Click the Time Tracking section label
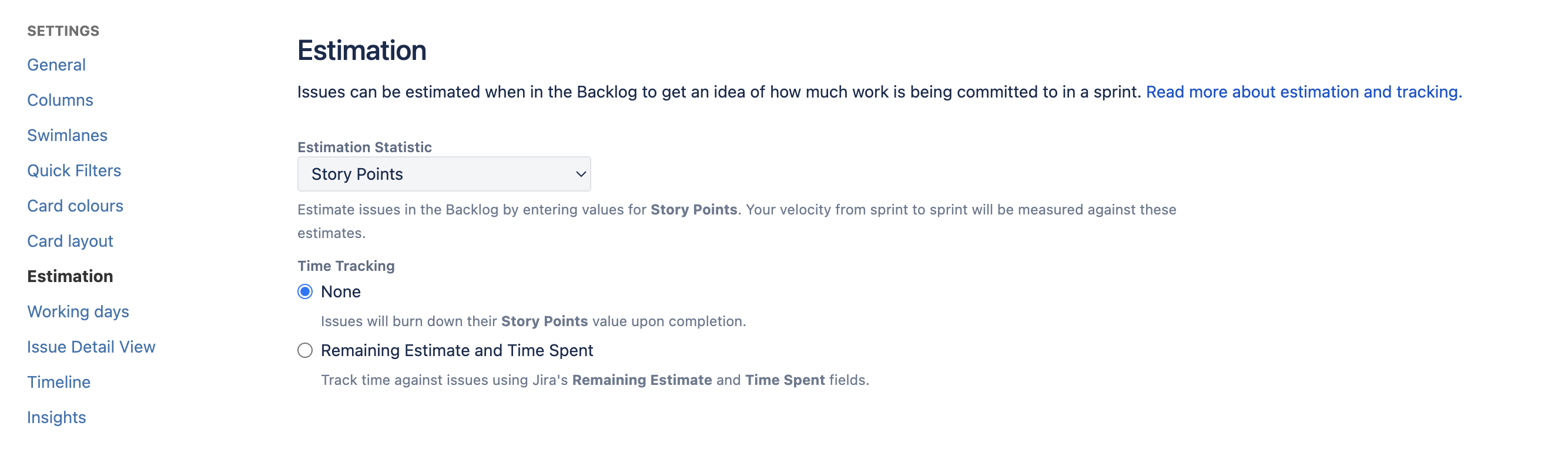 pos(346,266)
